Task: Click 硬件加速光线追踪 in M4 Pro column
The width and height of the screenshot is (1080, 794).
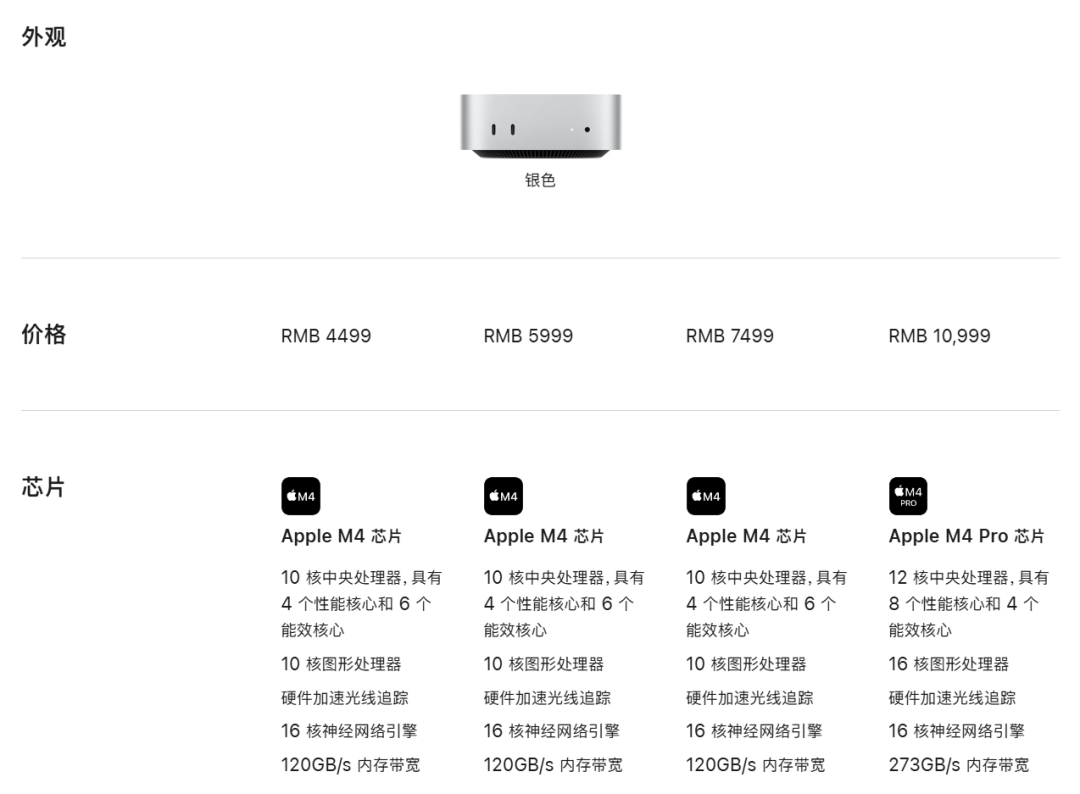Action: pyautogui.click(x=952, y=698)
